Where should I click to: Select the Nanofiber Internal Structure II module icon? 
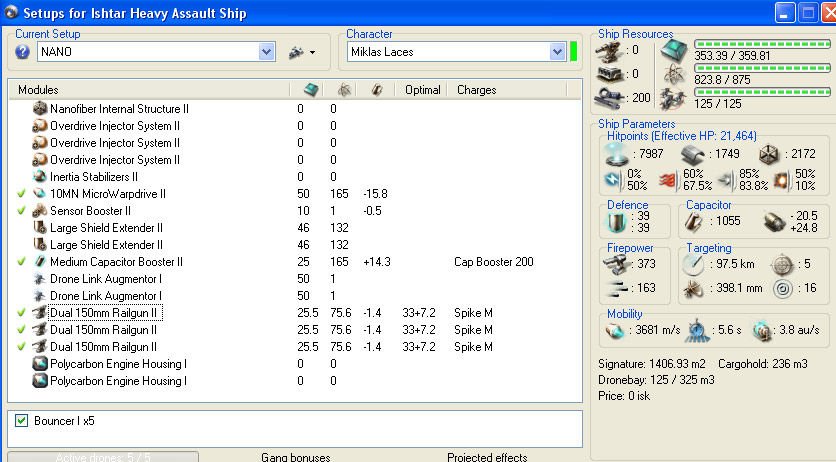tap(40, 108)
